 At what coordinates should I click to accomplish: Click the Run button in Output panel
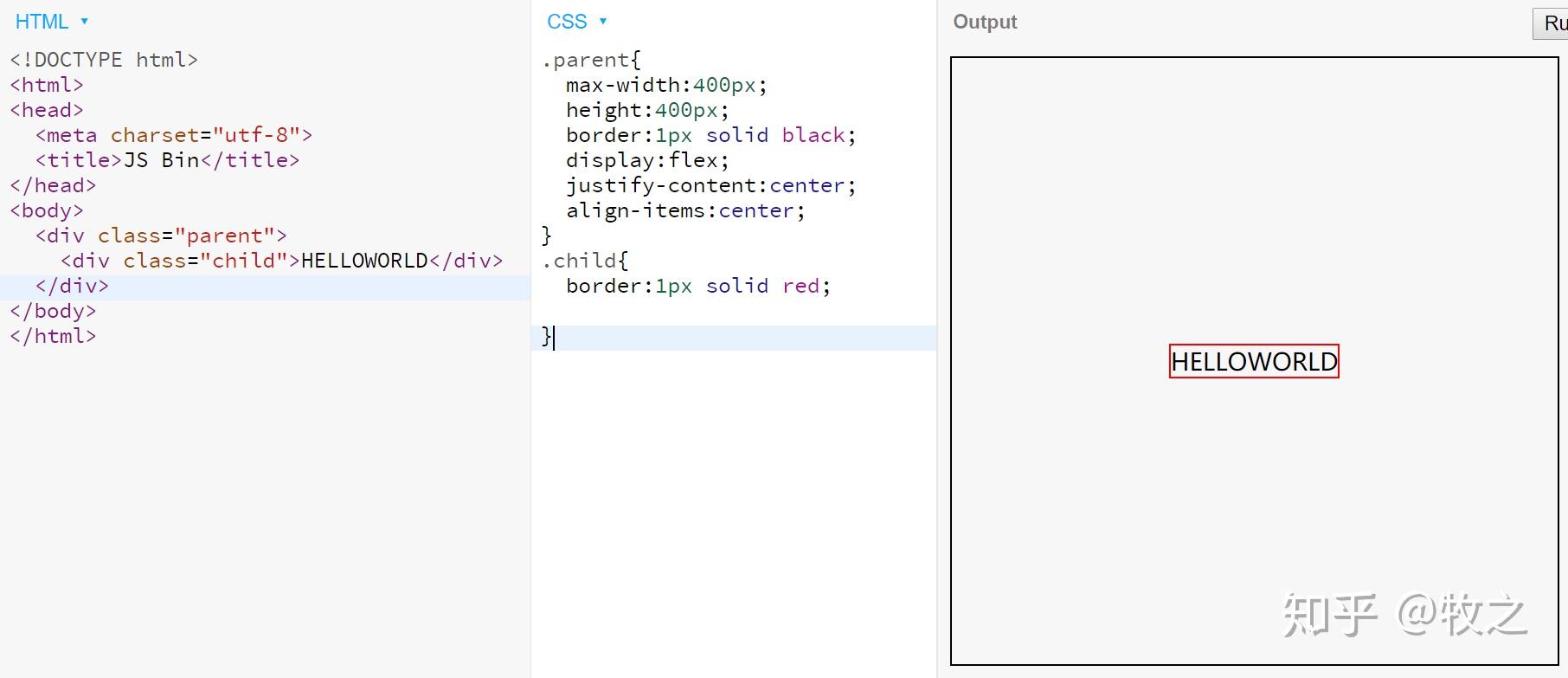(x=1551, y=23)
